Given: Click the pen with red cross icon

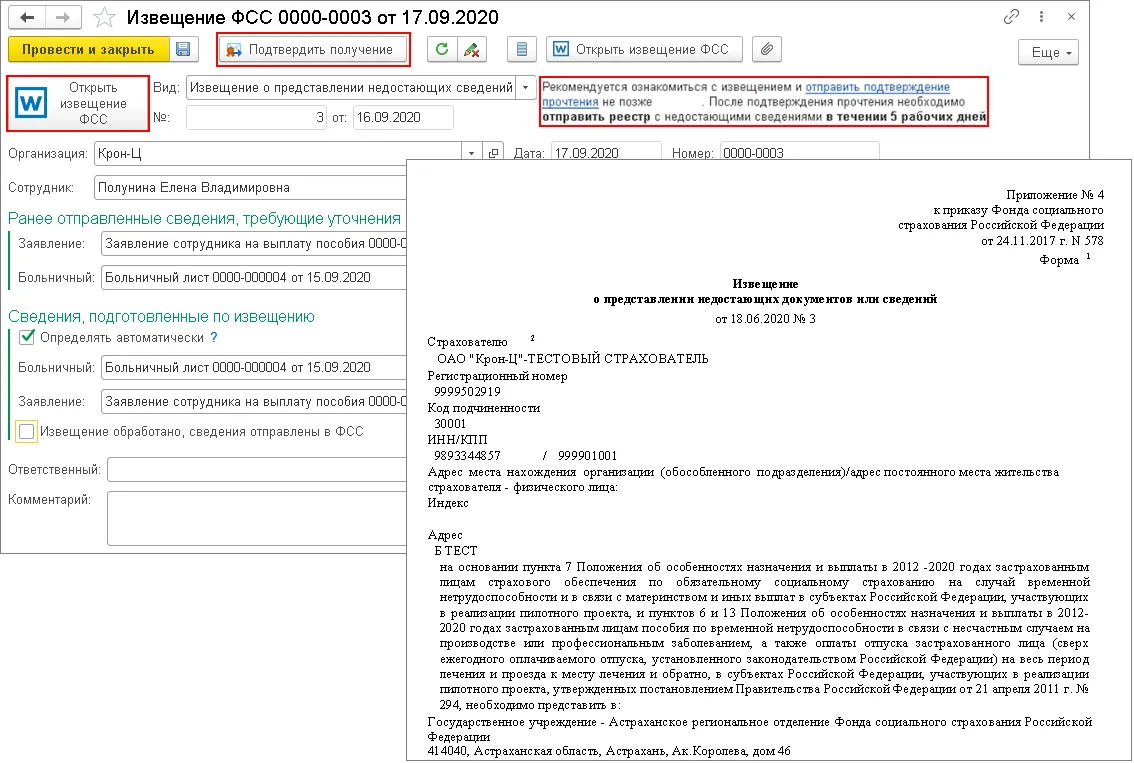Looking at the screenshot, I should pyautogui.click(x=471, y=49).
